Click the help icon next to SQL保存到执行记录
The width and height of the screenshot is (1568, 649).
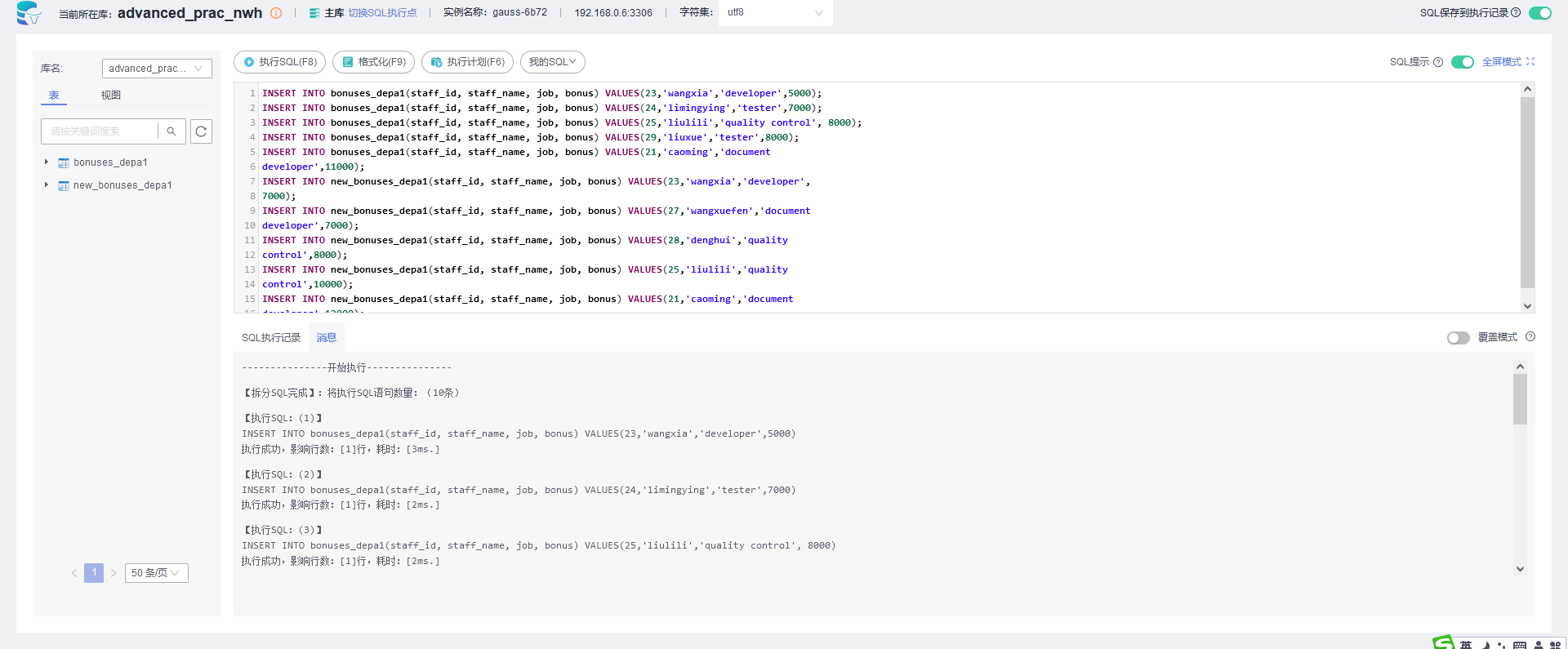[x=1516, y=13]
